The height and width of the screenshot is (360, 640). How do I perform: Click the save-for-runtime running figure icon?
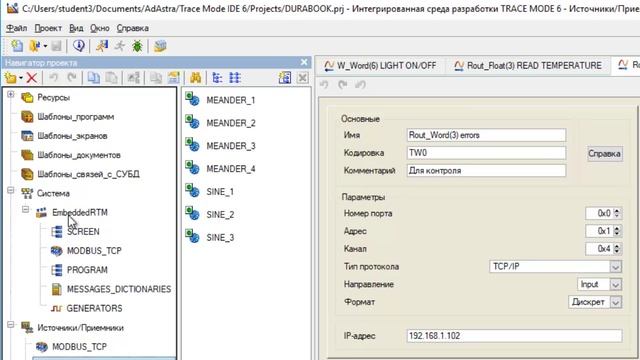[x=102, y=46]
